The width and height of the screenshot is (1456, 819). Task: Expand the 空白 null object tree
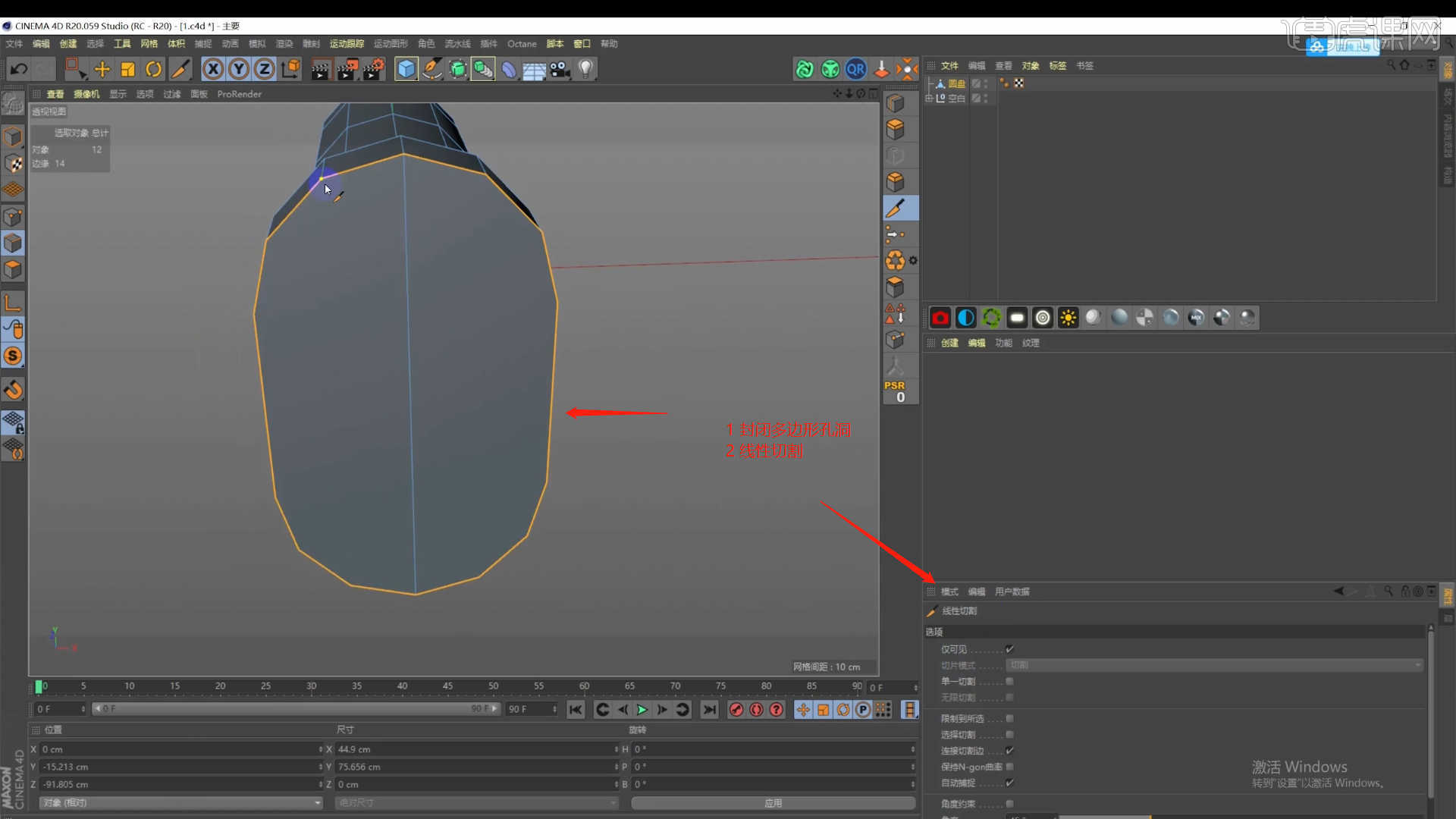(929, 99)
